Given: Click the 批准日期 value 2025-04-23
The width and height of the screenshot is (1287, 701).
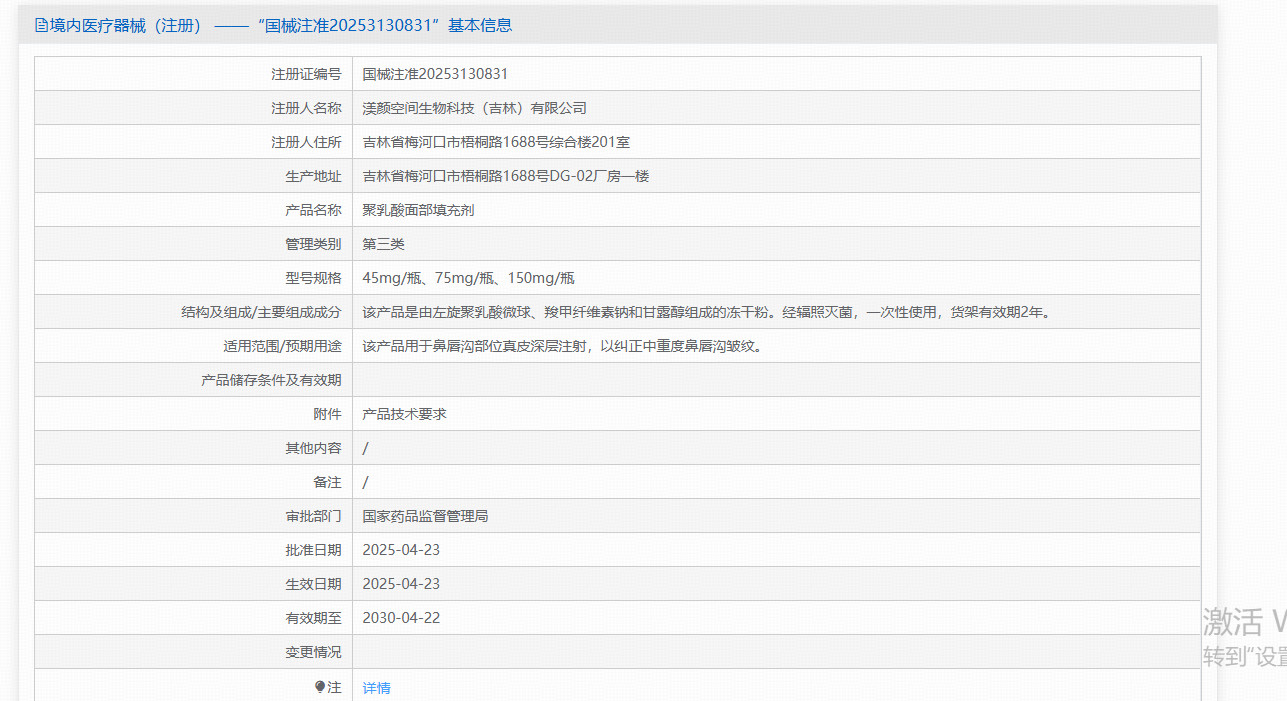Looking at the screenshot, I should (401, 550).
